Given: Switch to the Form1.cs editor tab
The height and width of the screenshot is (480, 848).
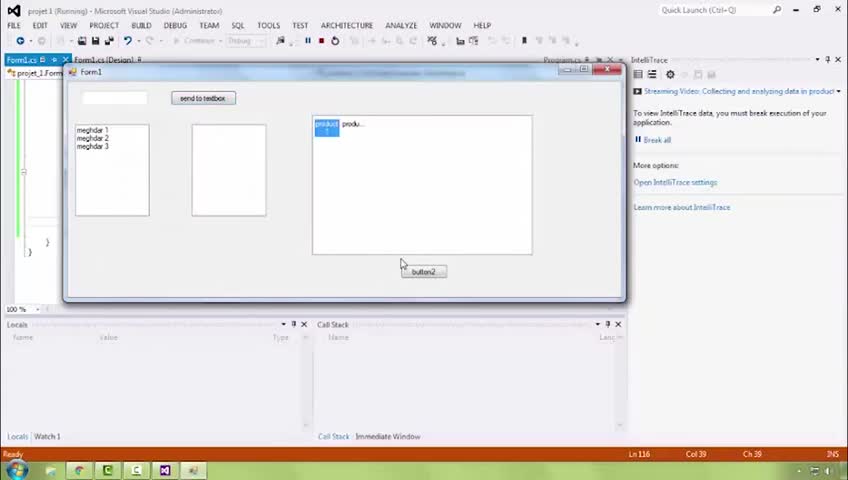Looking at the screenshot, I should 22,60.
